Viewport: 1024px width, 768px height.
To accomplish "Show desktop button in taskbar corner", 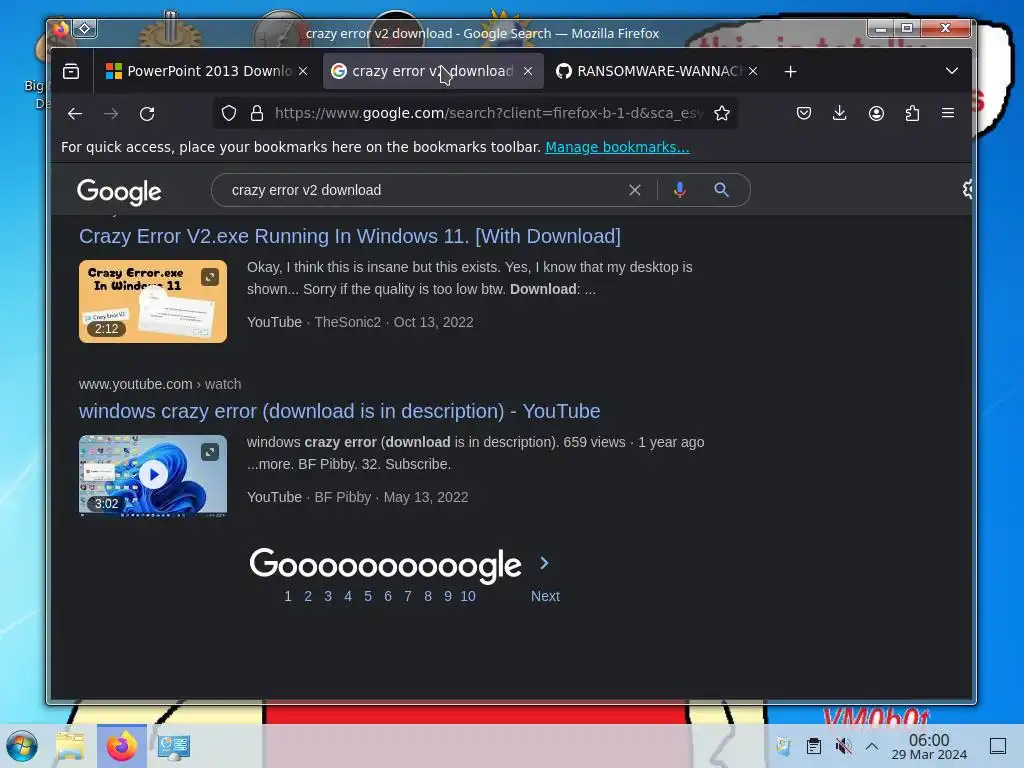I will coord(998,746).
